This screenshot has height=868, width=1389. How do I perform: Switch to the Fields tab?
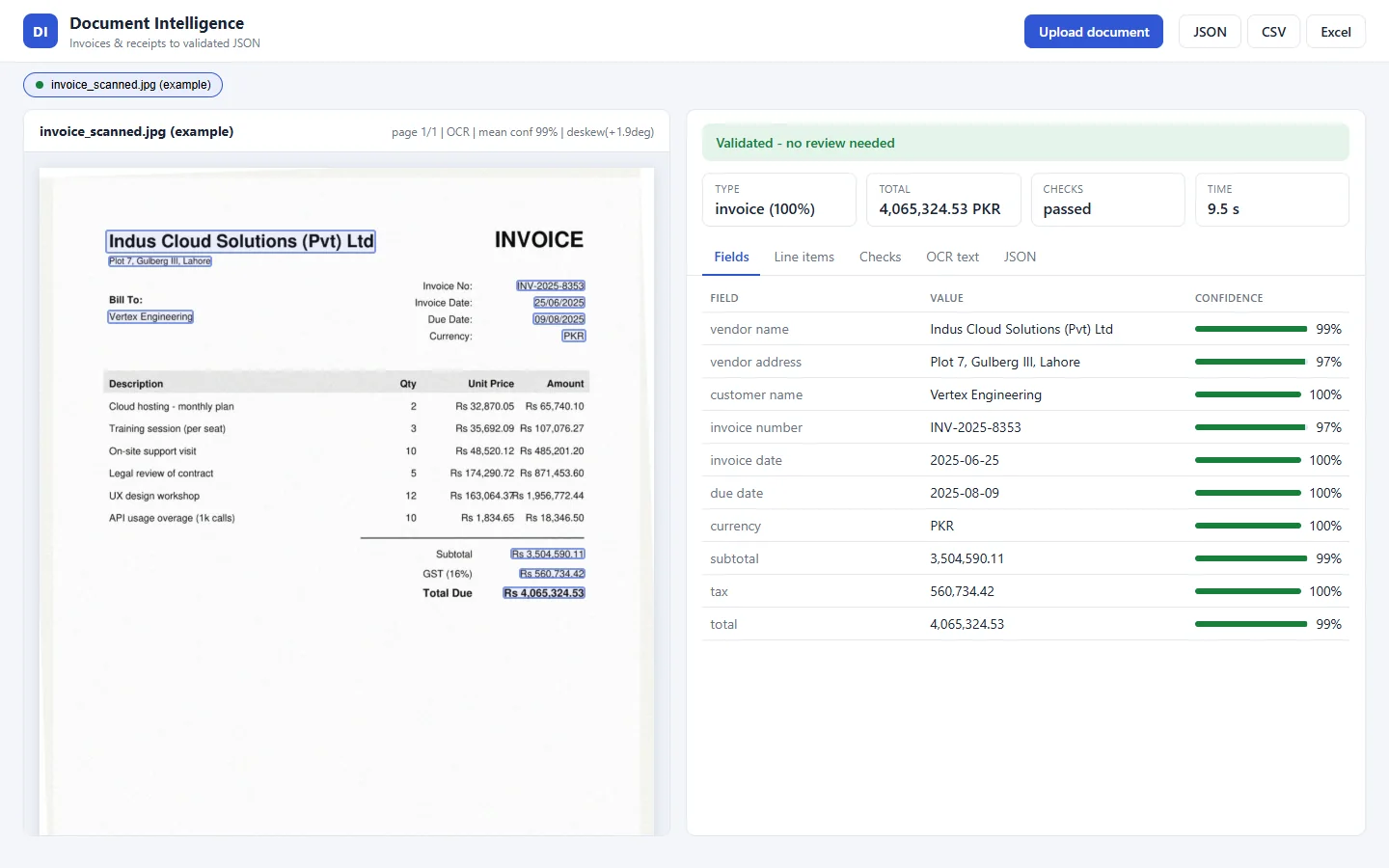point(731,257)
